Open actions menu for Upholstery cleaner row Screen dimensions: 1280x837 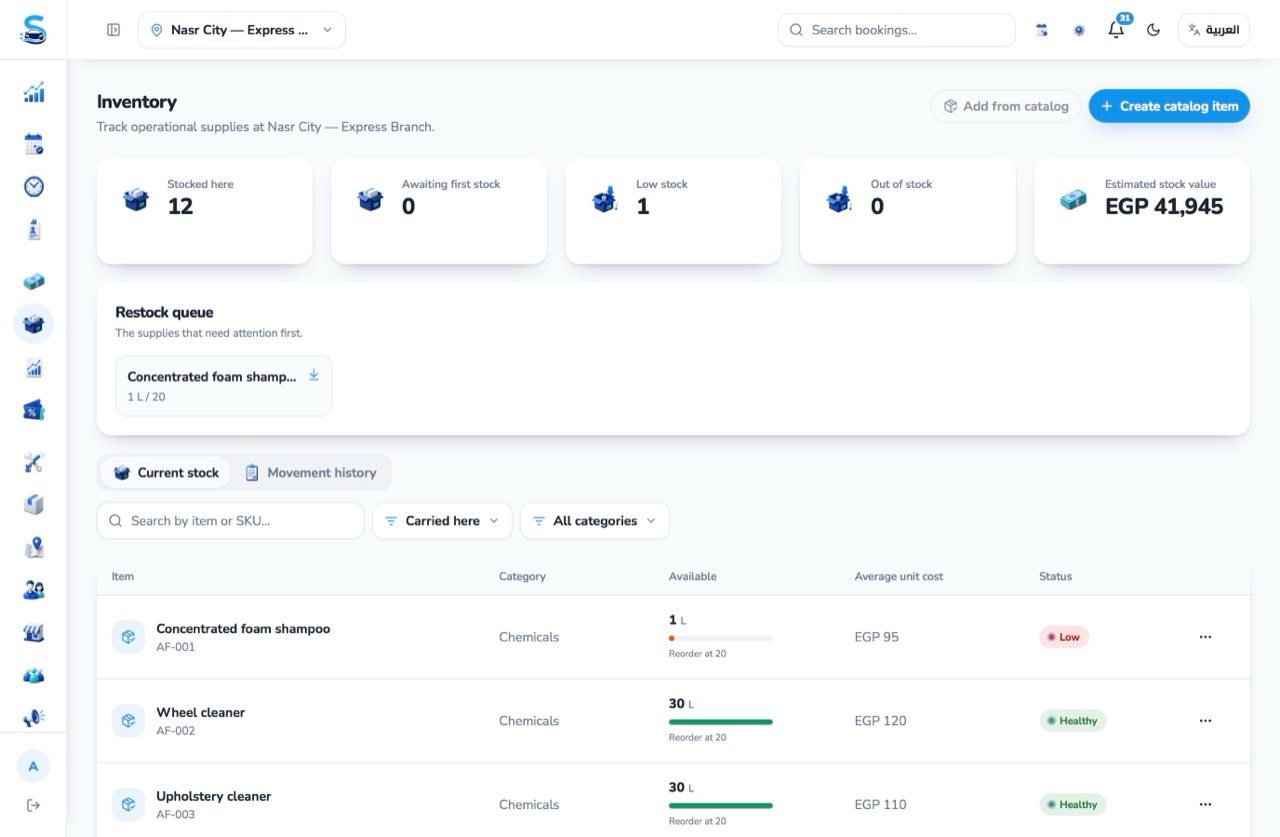pos(1205,805)
